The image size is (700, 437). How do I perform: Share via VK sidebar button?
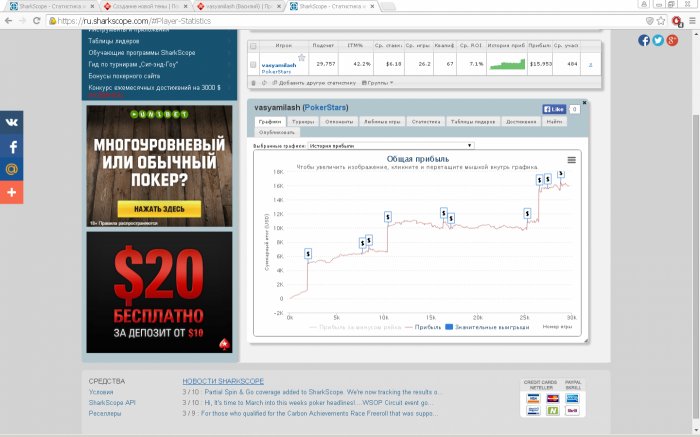(12, 122)
